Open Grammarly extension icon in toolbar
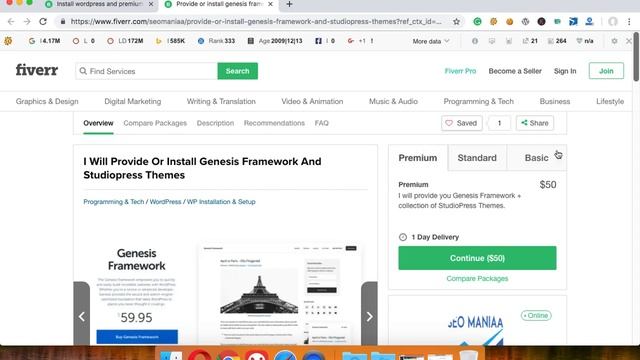Screen dimensions: 640x360 pos(477,22)
